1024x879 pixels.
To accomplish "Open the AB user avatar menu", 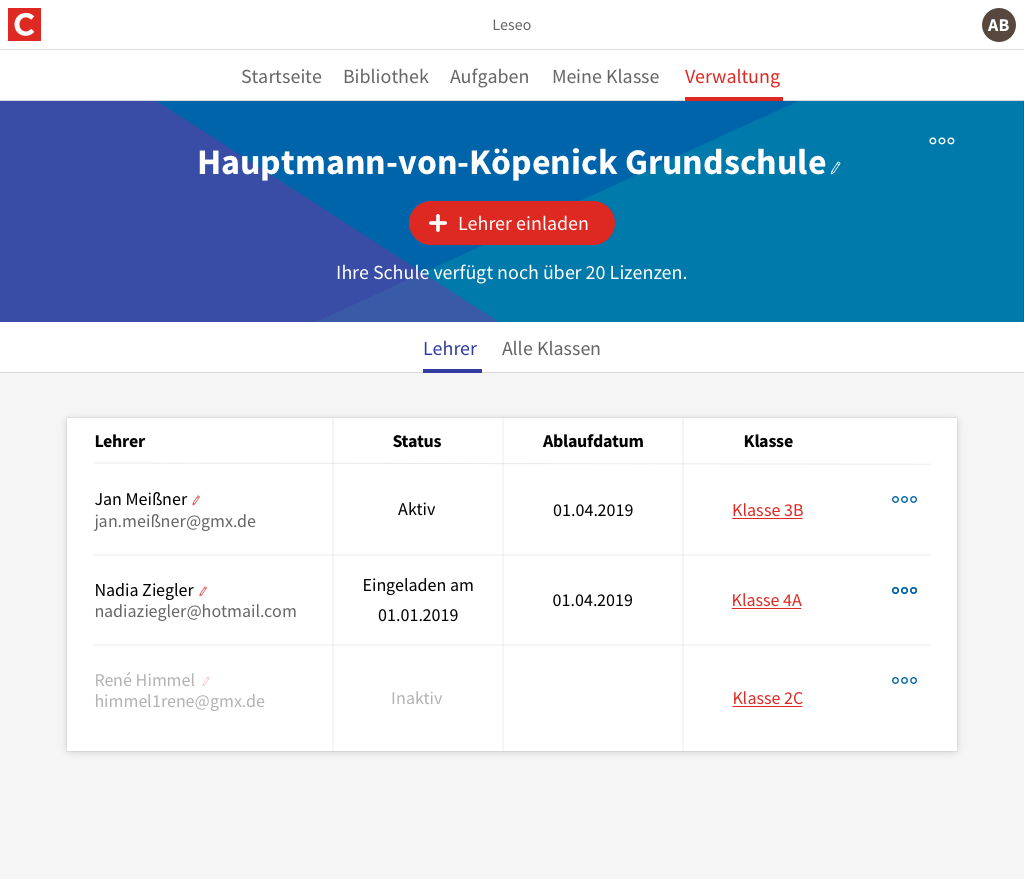I will click(998, 25).
